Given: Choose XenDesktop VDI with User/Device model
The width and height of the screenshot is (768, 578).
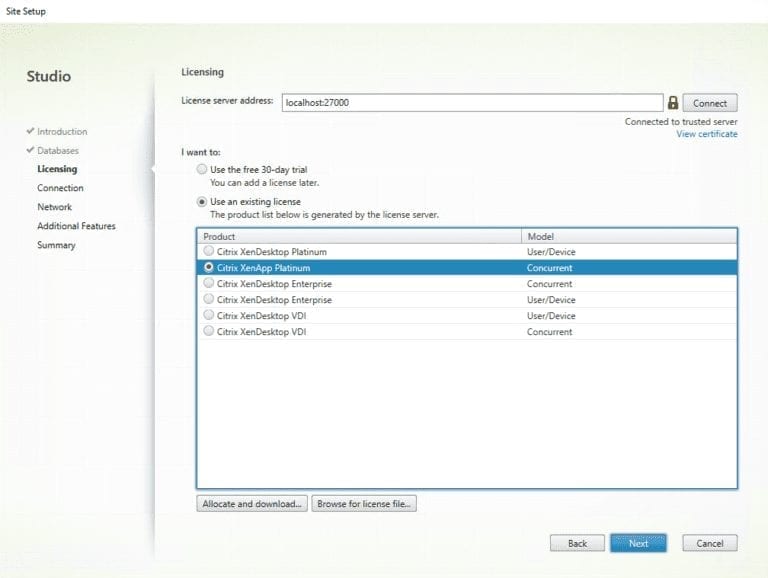Looking at the screenshot, I should (x=208, y=316).
